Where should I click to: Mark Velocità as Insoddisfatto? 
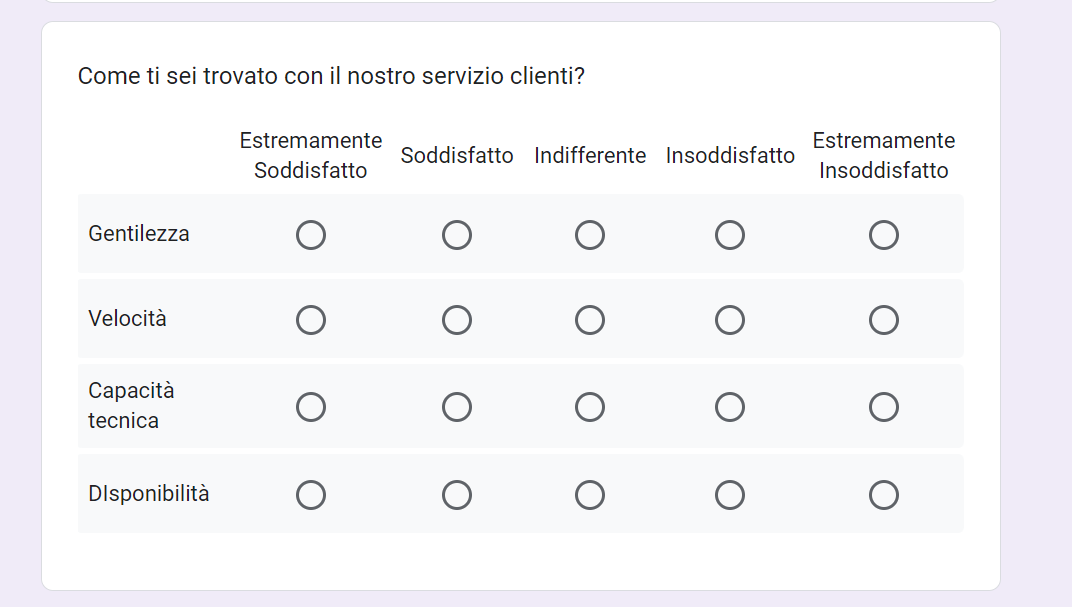point(730,320)
